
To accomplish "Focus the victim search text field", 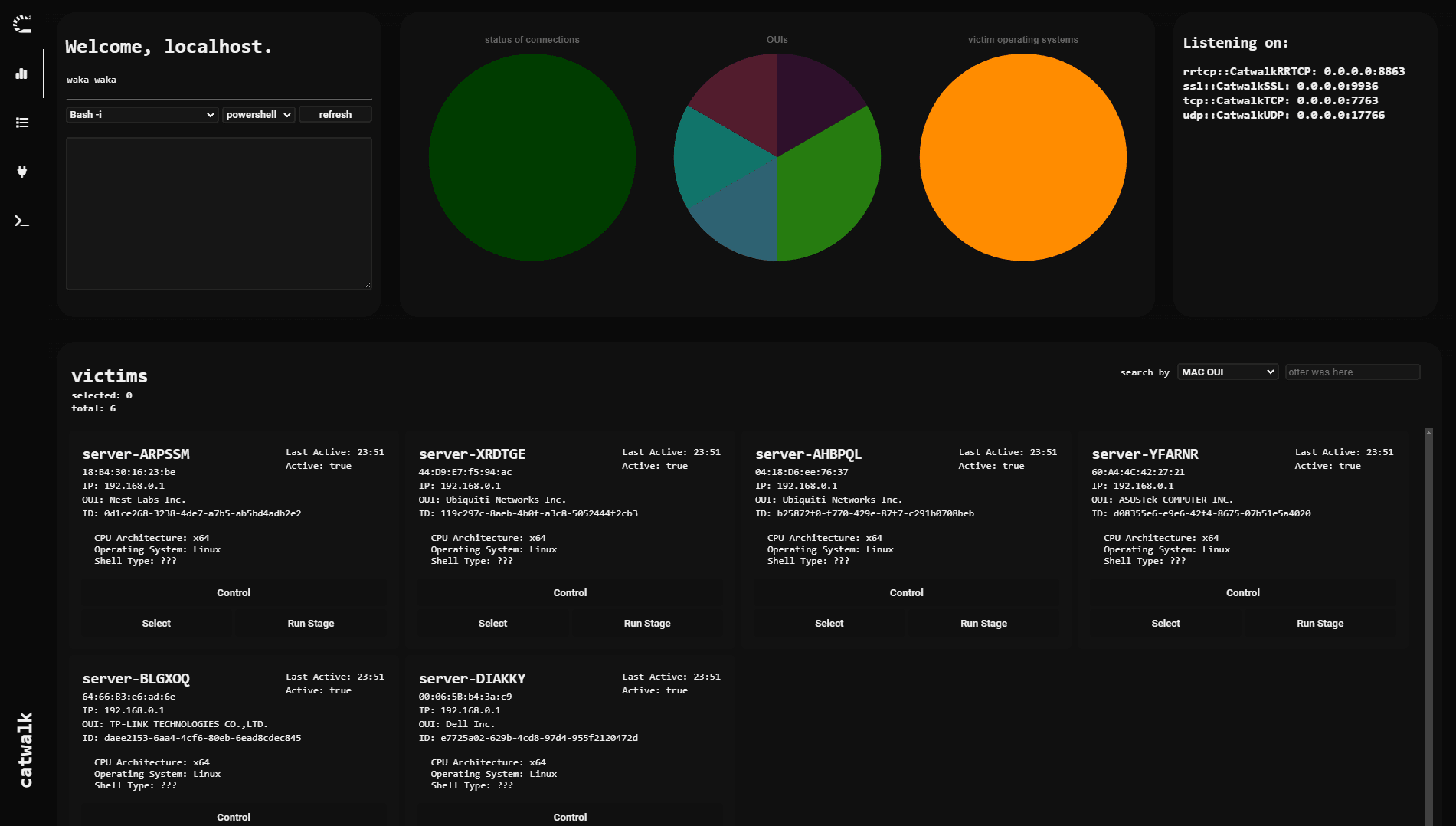I will pyautogui.click(x=1352, y=372).
